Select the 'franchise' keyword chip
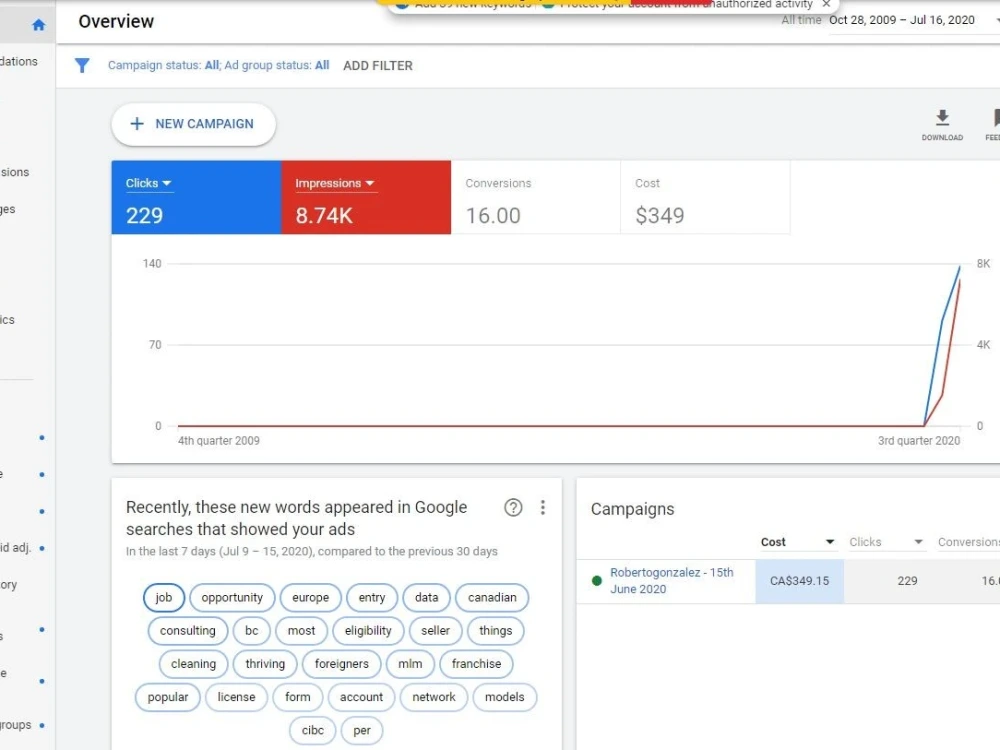 (x=476, y=664)
